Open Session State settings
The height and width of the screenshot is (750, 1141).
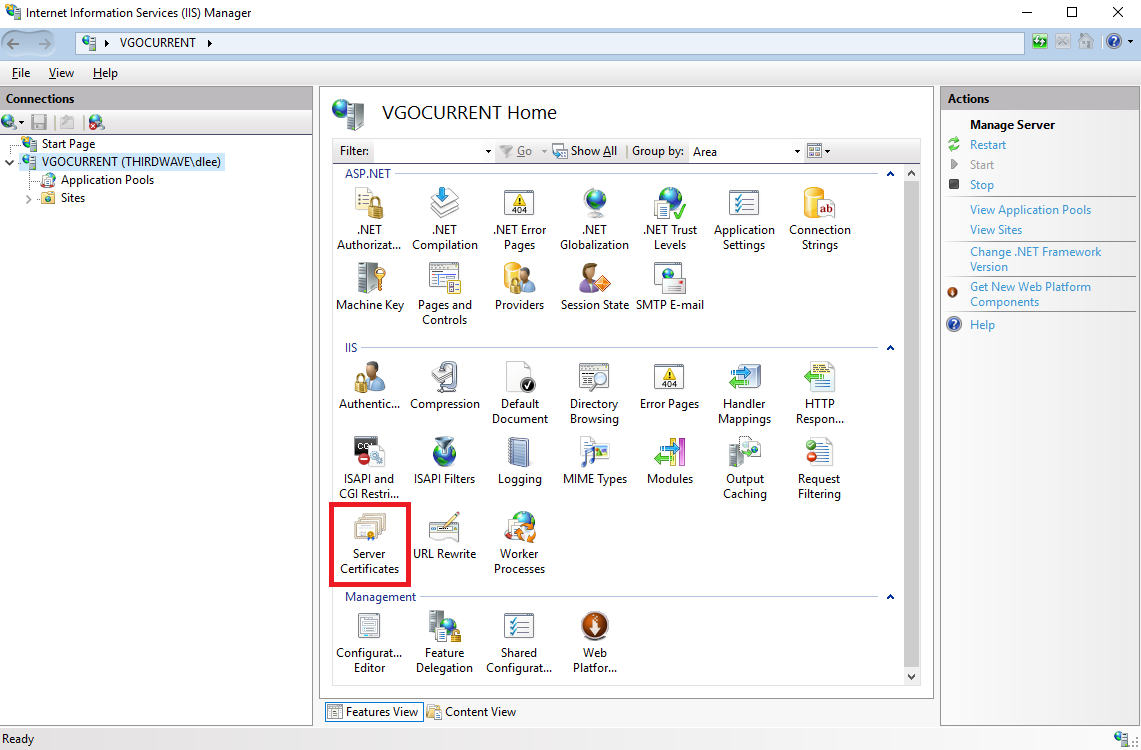point(595,287)
